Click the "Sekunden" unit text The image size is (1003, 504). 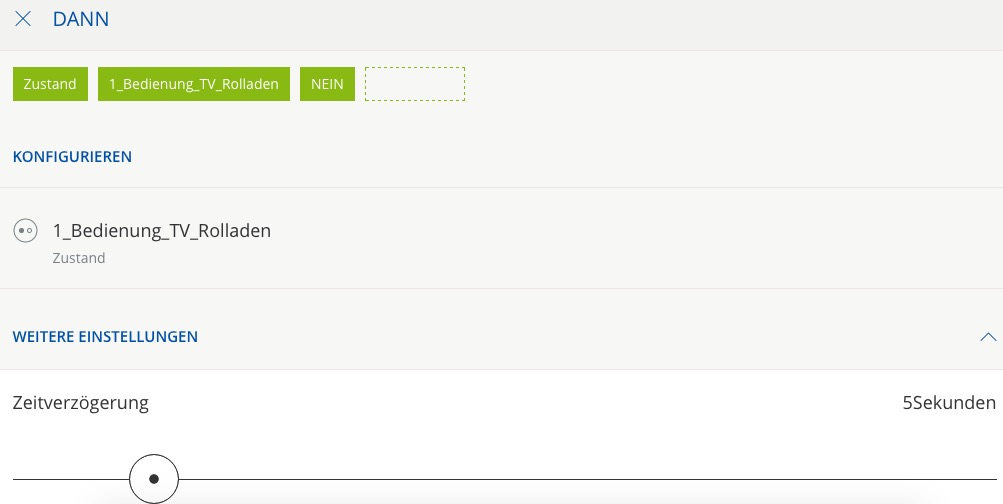(x=954, y=403)
